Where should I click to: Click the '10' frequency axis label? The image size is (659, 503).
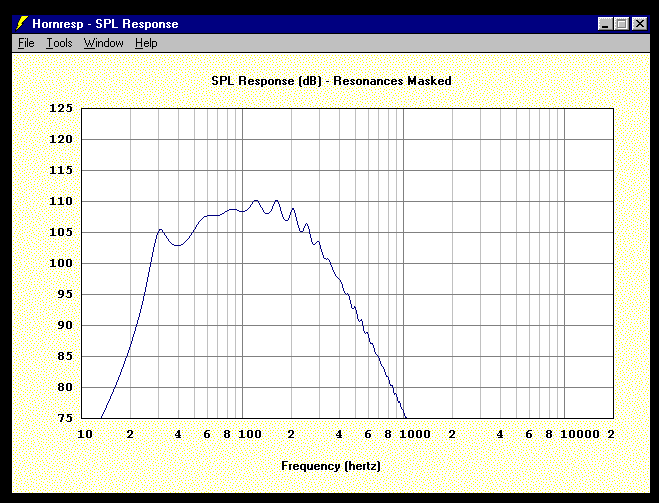85,434
